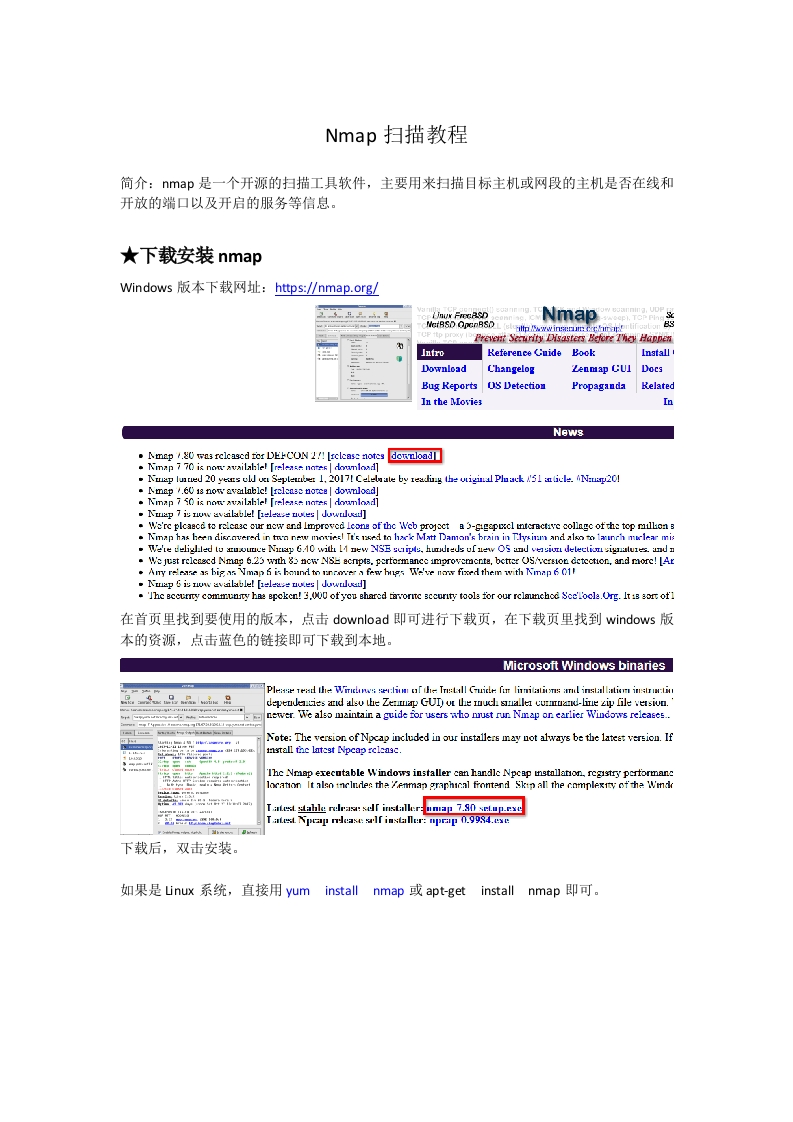Open the Changelog link
Image resolution: width=793 pixels, height=1122 pixels.
click(x=510, y=369)
